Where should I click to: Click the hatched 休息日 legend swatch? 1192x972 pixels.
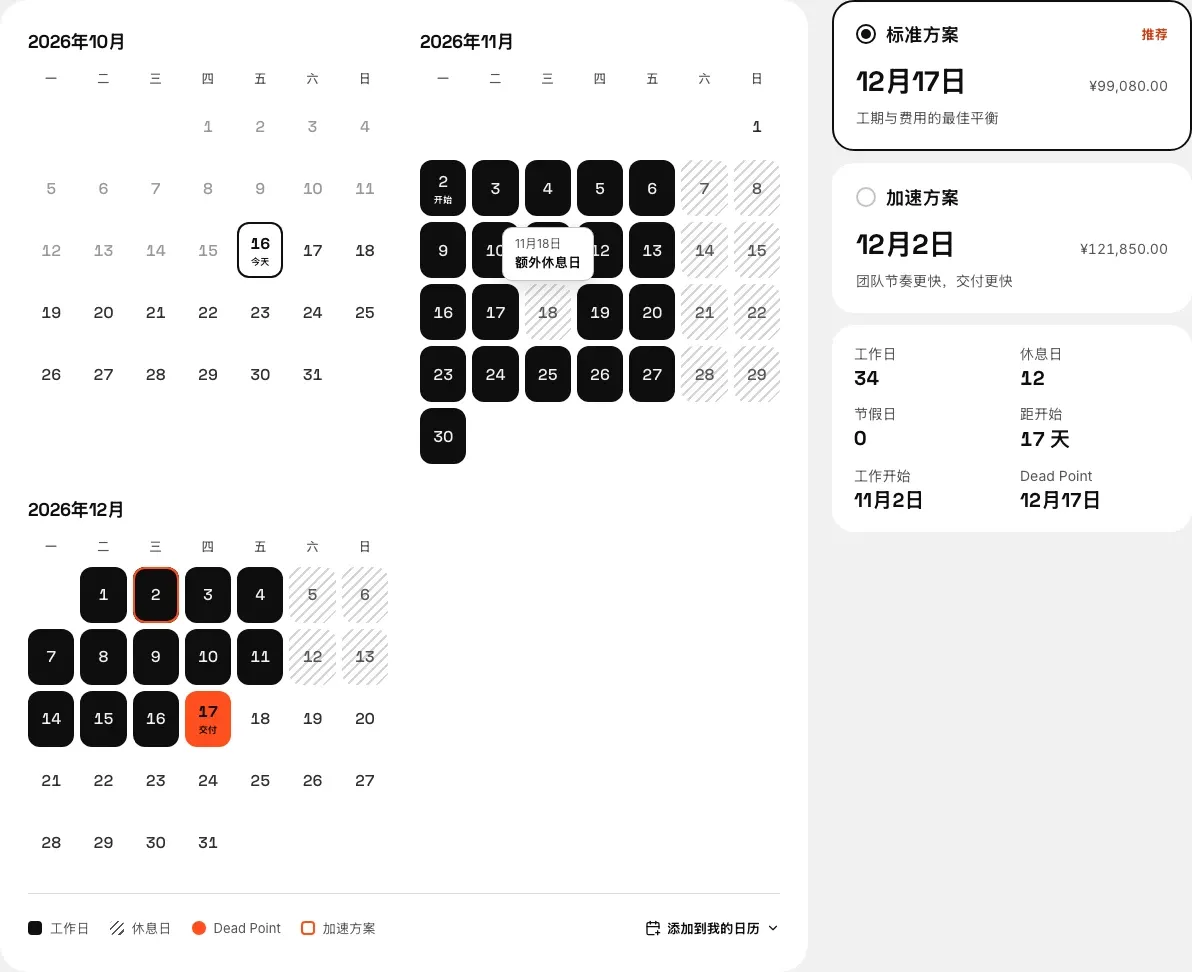tap(116, 928)
